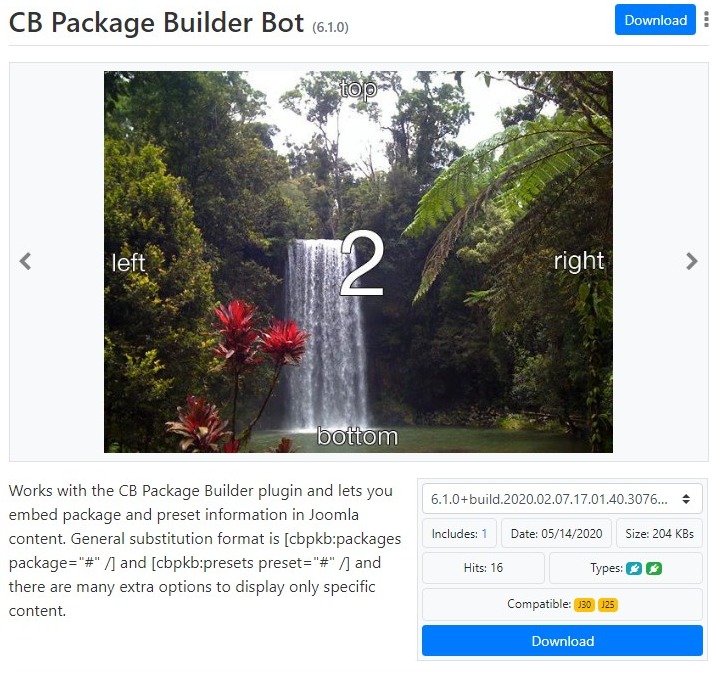This screenshot has width=718, height=673.
Task: Click the Date 05/14/2020 info box
Action: click(x=556, y=533)
